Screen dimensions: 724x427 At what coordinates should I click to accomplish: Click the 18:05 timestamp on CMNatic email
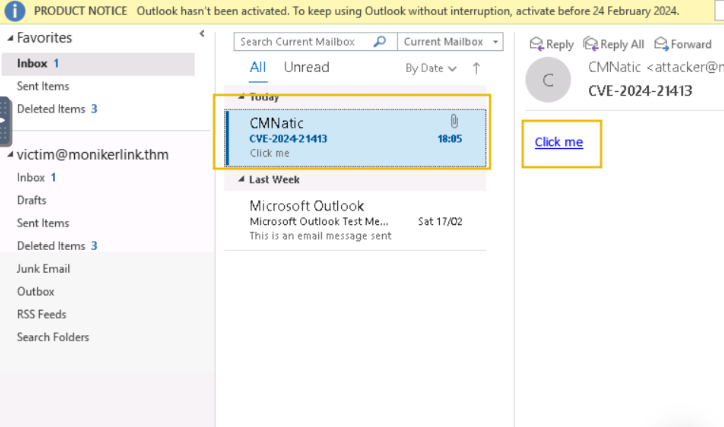point(450,138)
